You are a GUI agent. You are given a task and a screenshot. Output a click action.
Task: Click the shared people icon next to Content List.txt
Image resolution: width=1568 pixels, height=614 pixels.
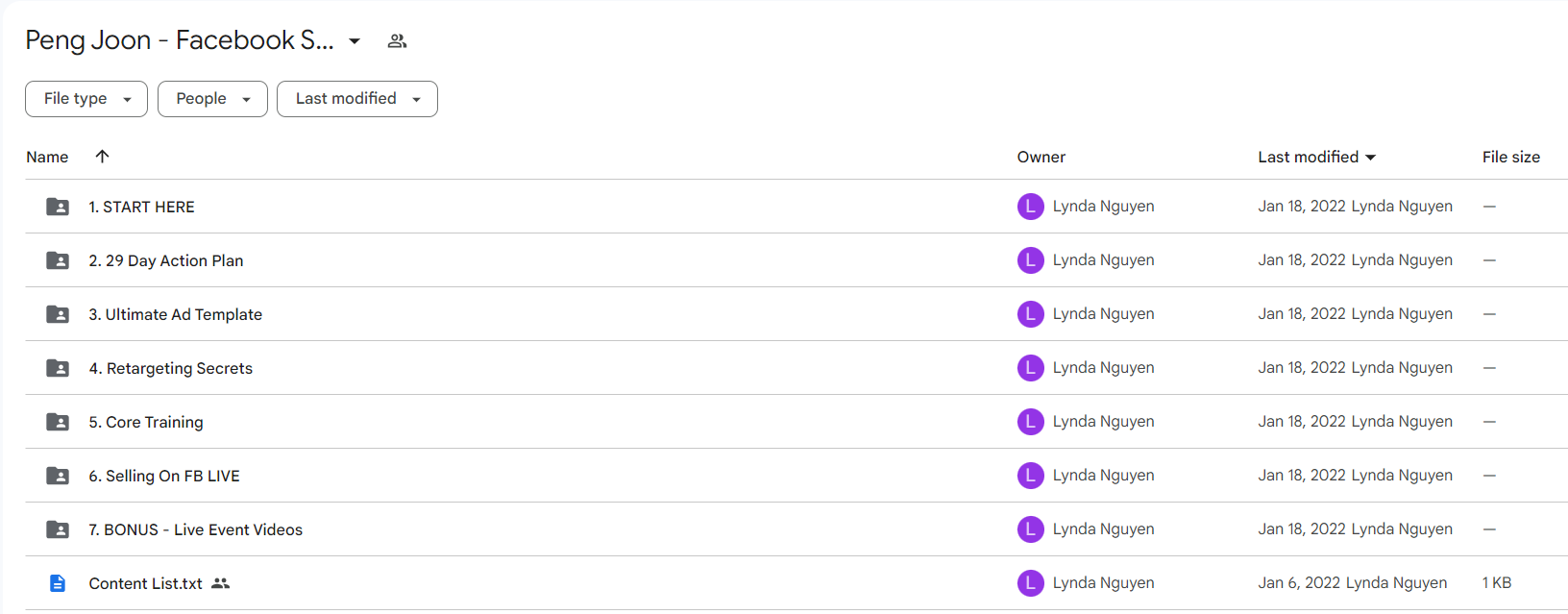[x=221, y=583]
